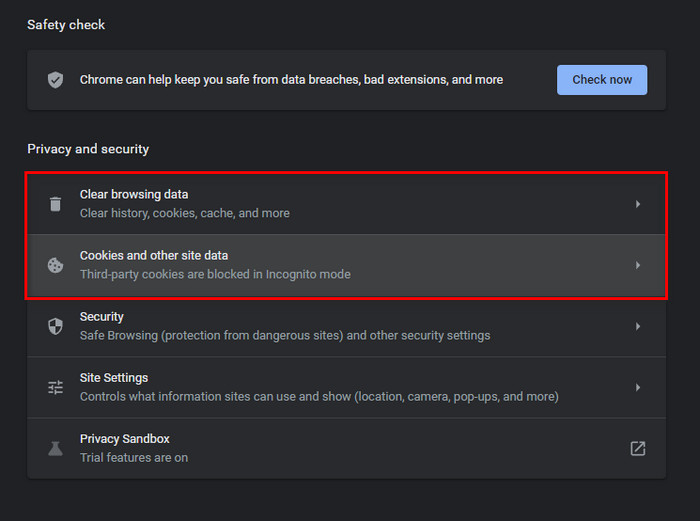Image resolution: width=700 pixels, height=521 pixels.
Task: Open Privacy Sandbox external link icon
Action: (638, 448)
